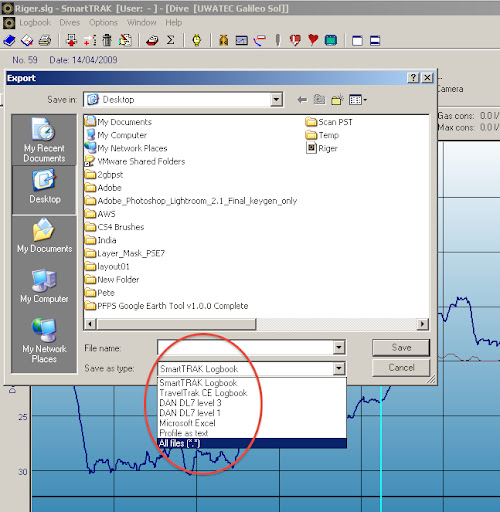The width and height of the screenshot is (500, 512).
Task: Open My Documents in places bar
Action: [x=45, y=235]
